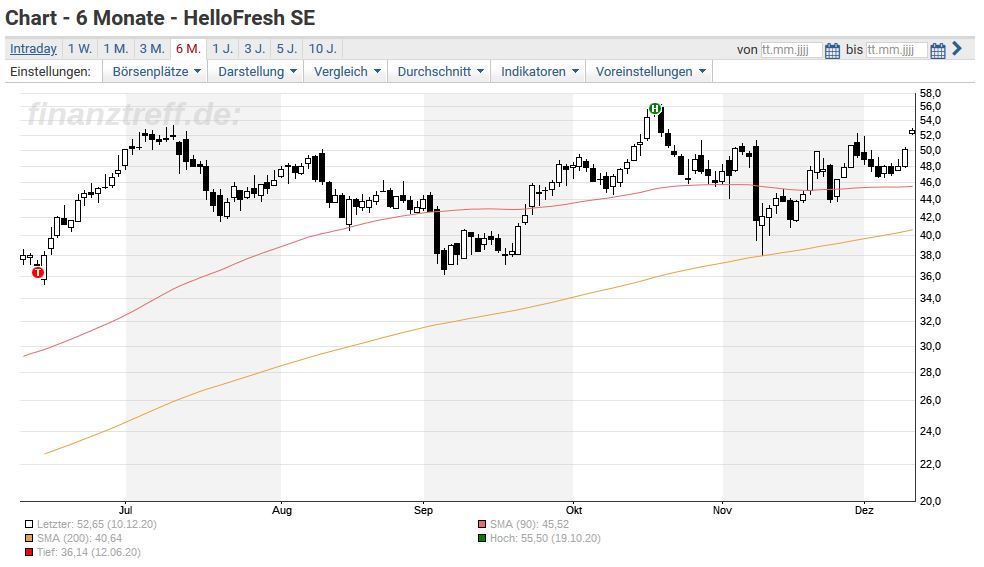Image resolution: width=984 pixels, height=567 pixels.
Task: Click the 'Dez' x-axis label
Action: 864,510
